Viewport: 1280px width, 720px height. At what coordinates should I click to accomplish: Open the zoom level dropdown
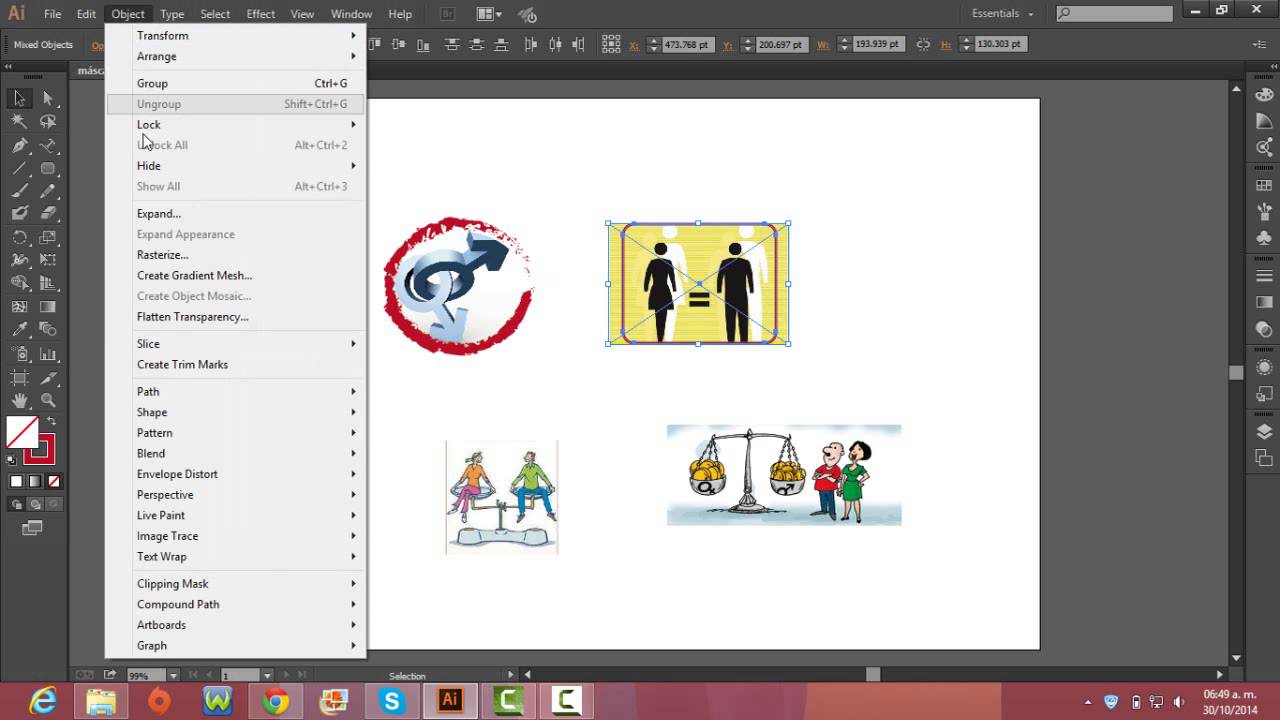point(172,676)
